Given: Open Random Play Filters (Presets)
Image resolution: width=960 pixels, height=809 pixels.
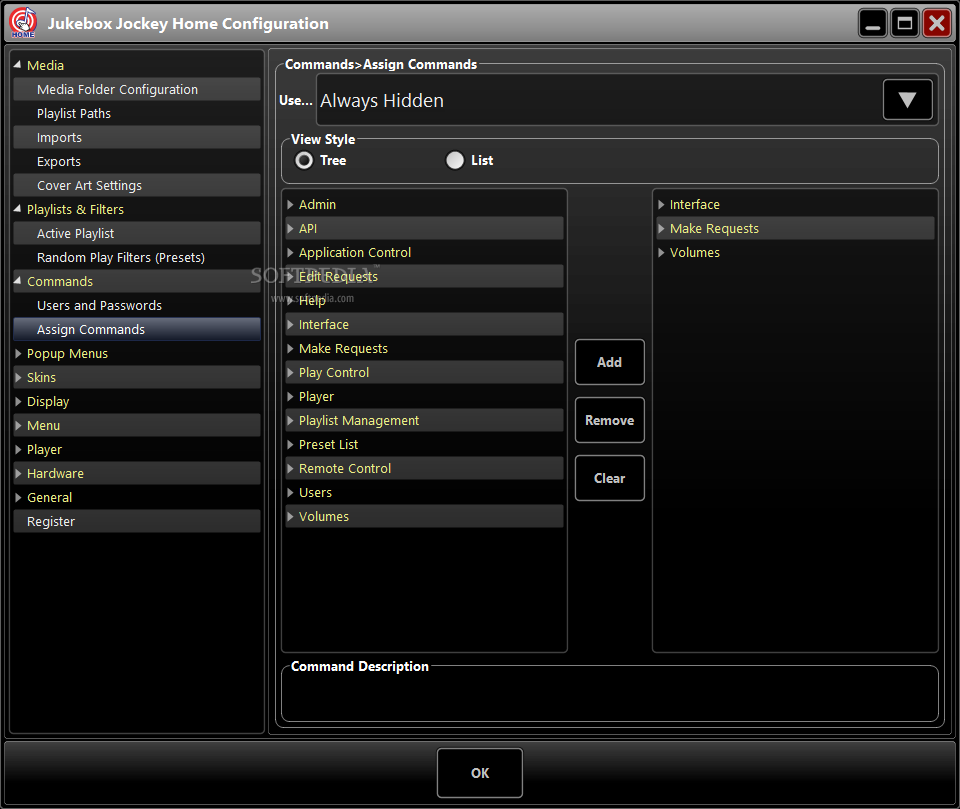Looking at the screenshot, I should pyautogui.click(x=137, y=257).
